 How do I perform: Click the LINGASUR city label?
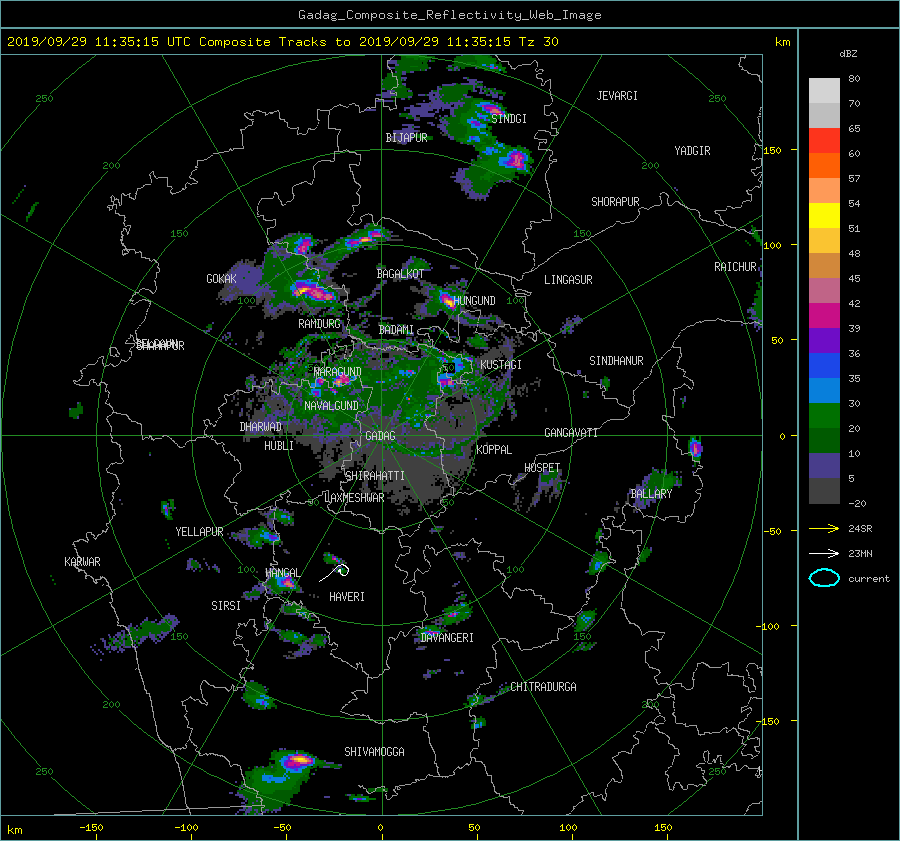tap(568, 280)
